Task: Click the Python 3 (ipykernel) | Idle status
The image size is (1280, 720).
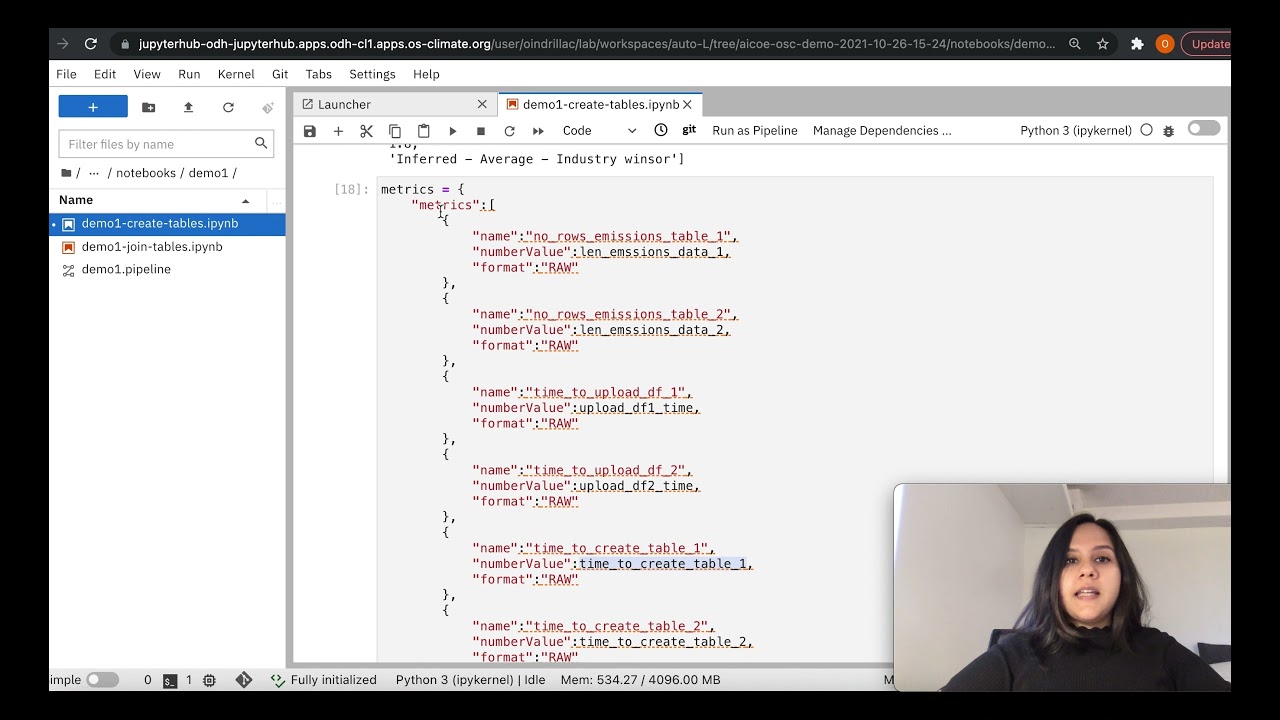Action: (x=470, y=680)
